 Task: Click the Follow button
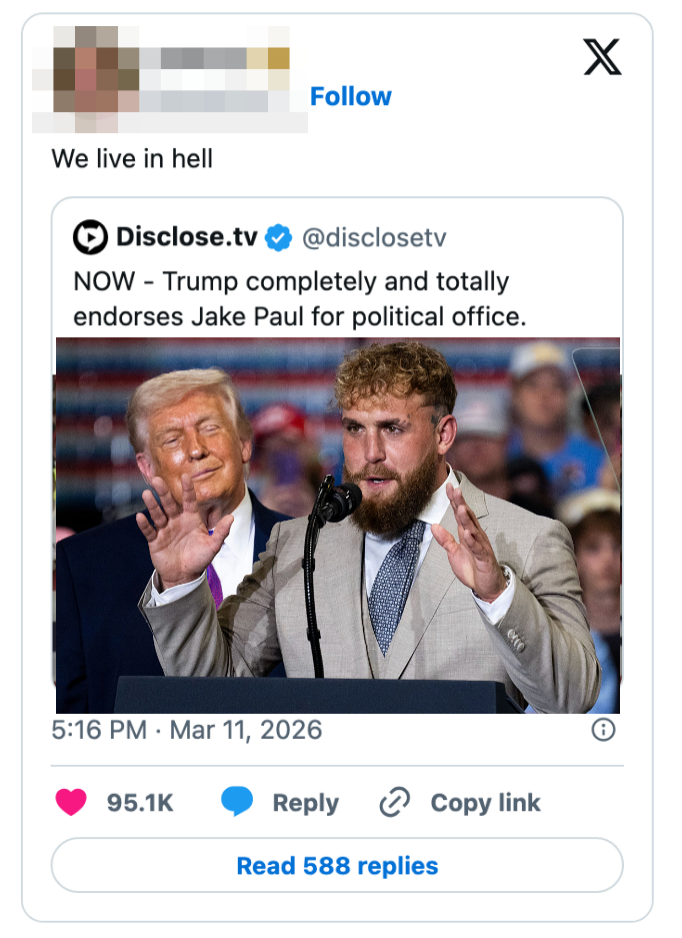pos(351,97)
